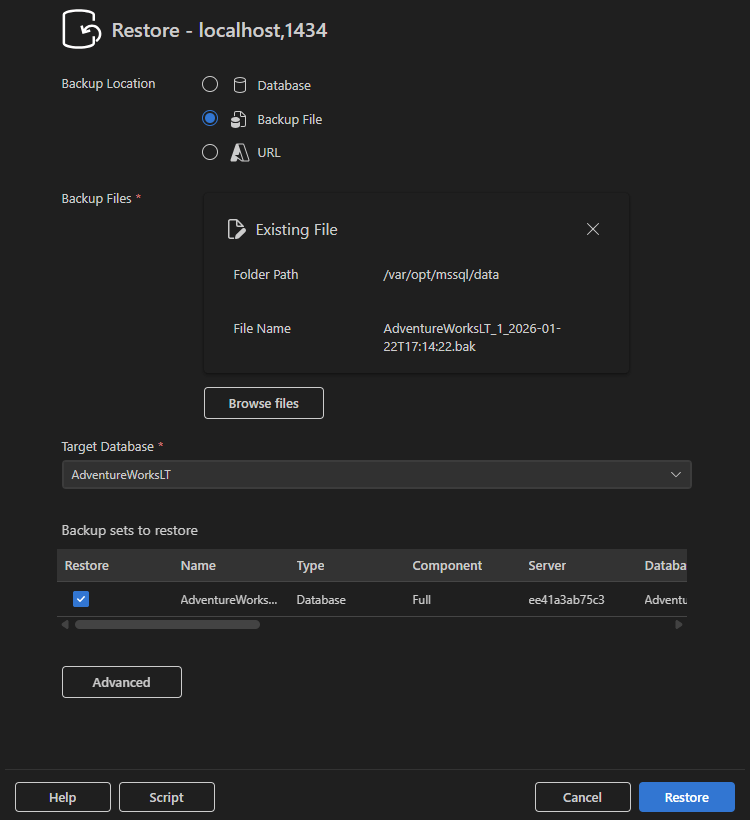Generate a script with the Script button
Viewport: 750px width, 820px height.
point(166,797)
